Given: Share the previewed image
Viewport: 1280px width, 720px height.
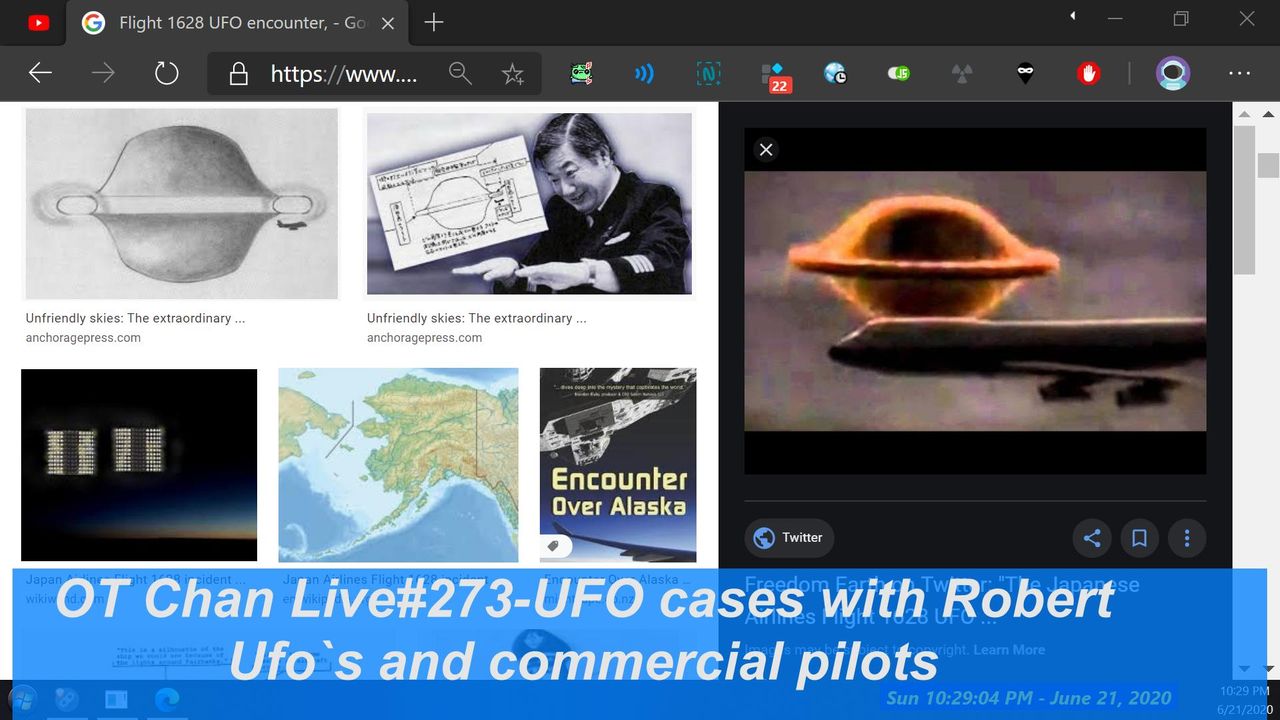Looking at the screenshot, I should pos(1092,538).
